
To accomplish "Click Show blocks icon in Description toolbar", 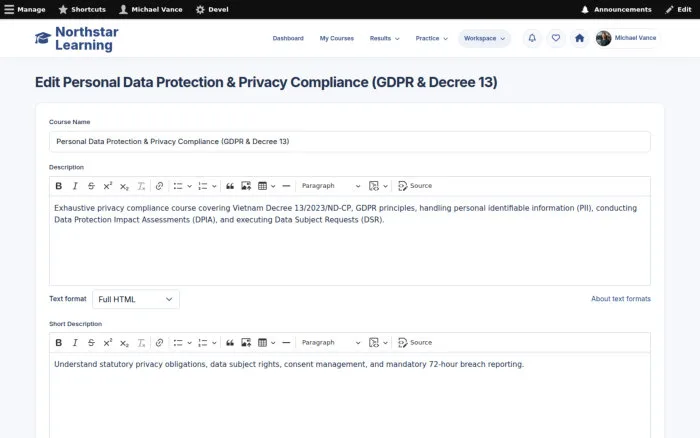I will (x=374, y=186).
